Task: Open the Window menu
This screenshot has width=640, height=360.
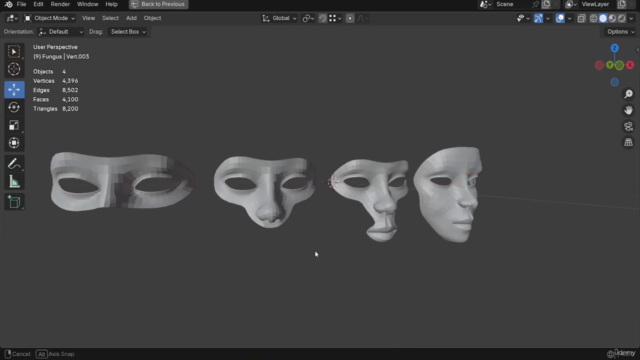Action: pyautogui.click(x=87, y=4)
